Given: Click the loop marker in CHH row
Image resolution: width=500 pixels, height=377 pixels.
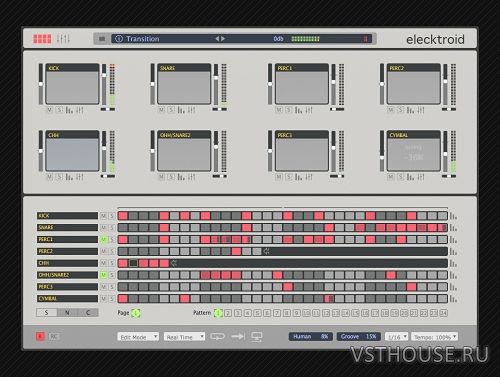Looking at the screenshot, I should (x=174, y=263).
